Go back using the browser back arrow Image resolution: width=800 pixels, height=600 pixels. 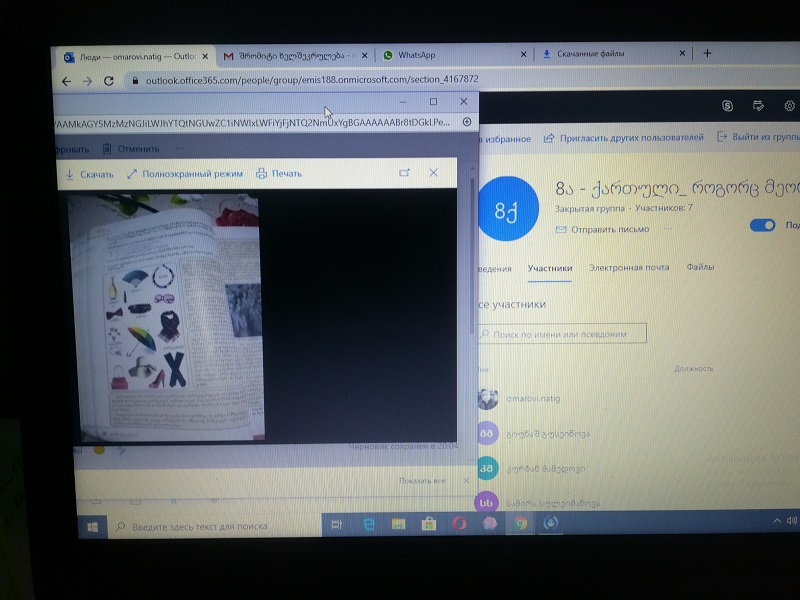pyautogui.click(x=66, y=81)
